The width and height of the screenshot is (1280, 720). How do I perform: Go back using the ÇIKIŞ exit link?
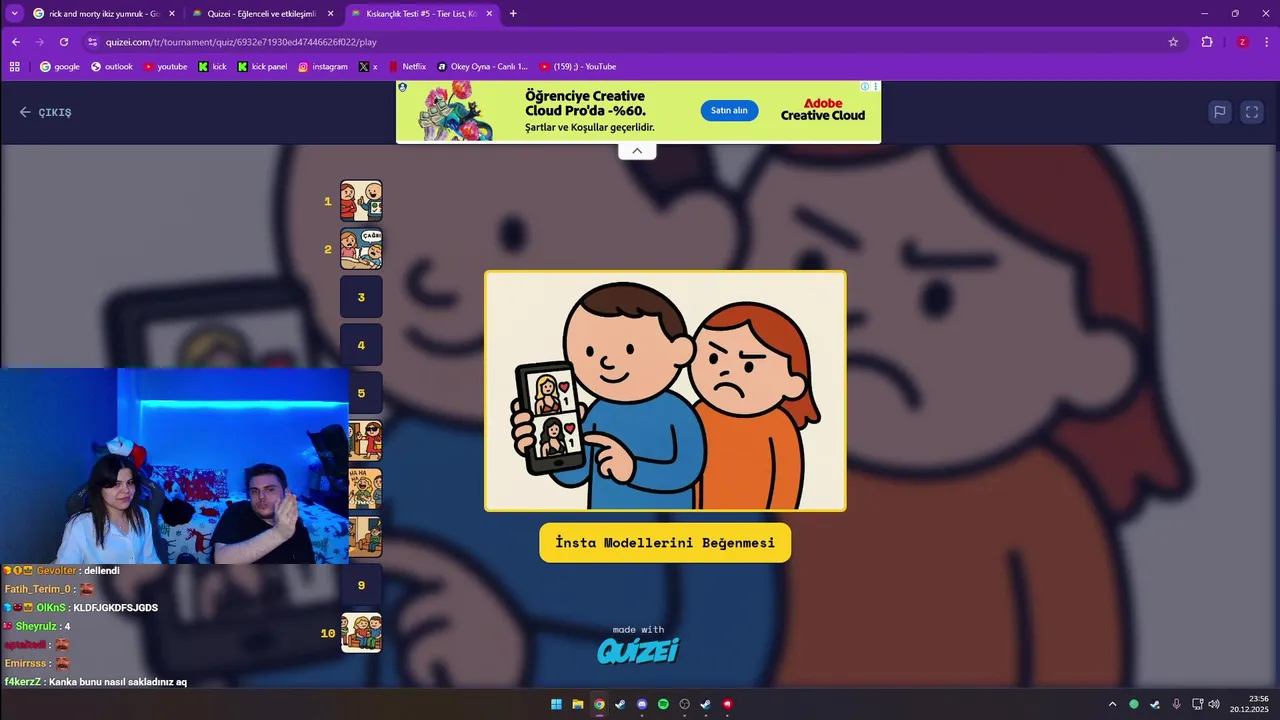coord(46,112)
